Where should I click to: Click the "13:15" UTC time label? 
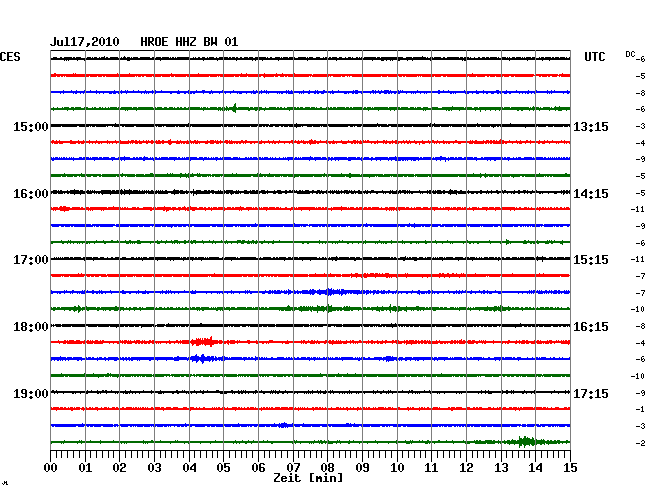click(591, 126)
